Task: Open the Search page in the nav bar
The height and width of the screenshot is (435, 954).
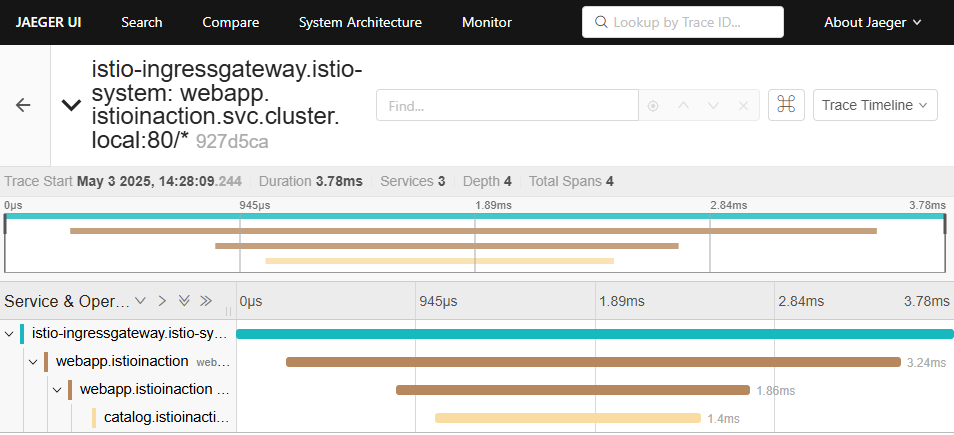Action: coord(142,23)
